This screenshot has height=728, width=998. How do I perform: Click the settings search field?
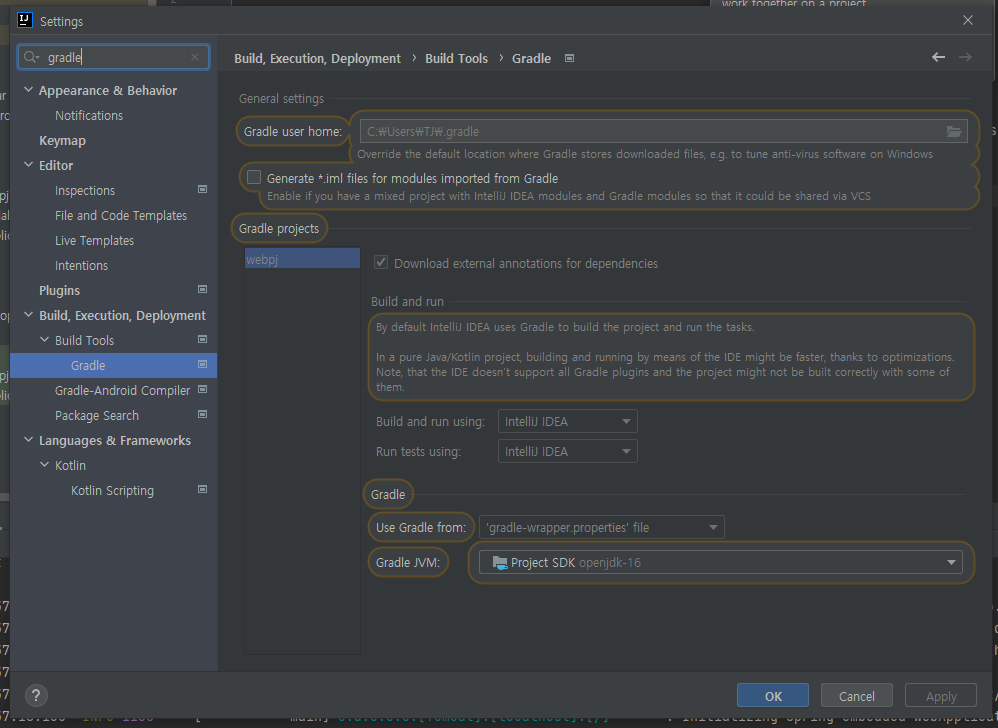pos(113,57)
